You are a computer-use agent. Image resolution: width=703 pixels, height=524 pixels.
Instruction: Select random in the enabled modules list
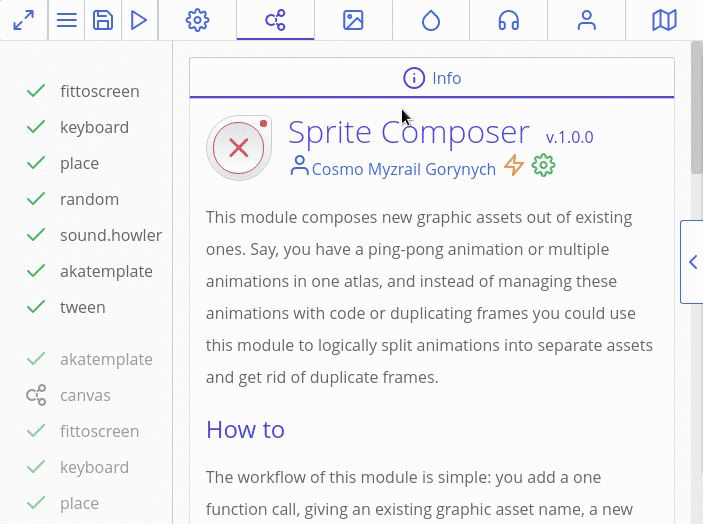pos(90,199)
